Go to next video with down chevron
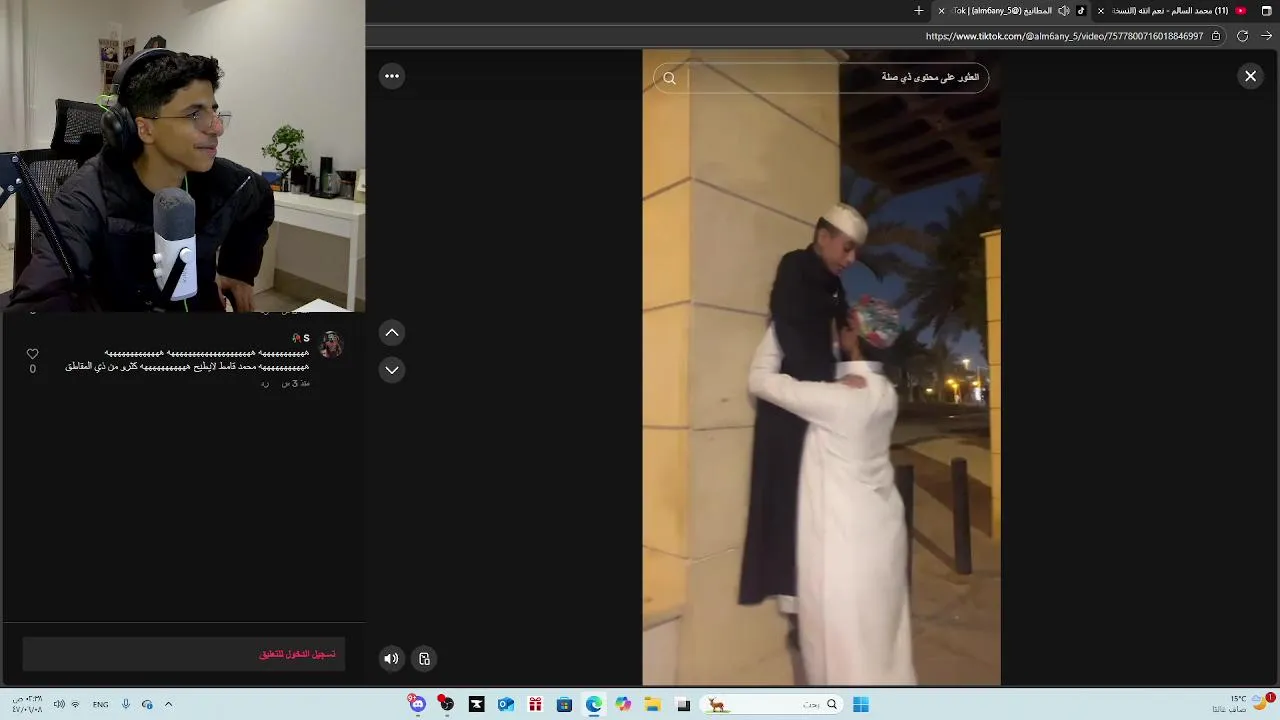 [x=392, y=370]
